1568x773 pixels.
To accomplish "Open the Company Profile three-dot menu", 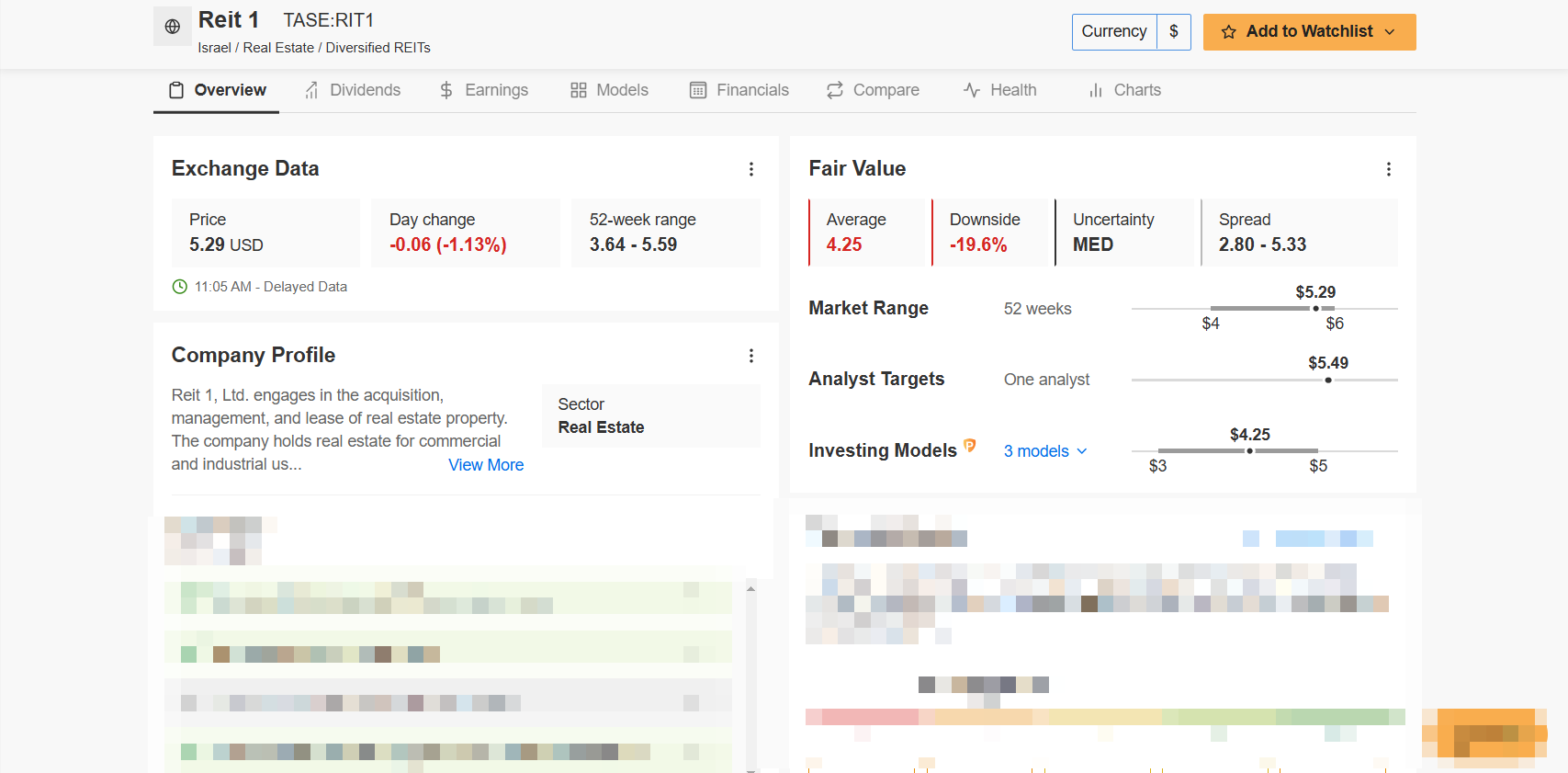I will 751,356.
